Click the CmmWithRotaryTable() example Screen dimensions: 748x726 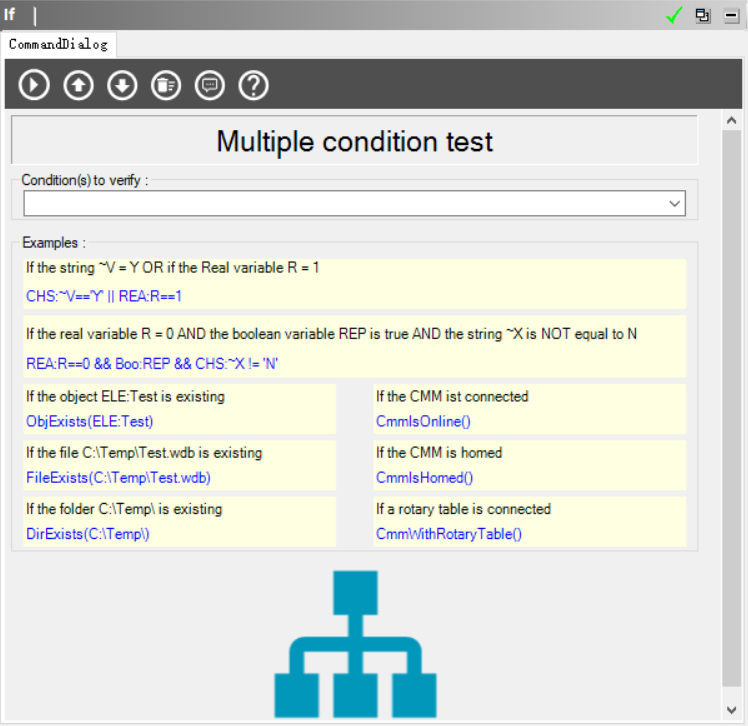pos(449,533)
